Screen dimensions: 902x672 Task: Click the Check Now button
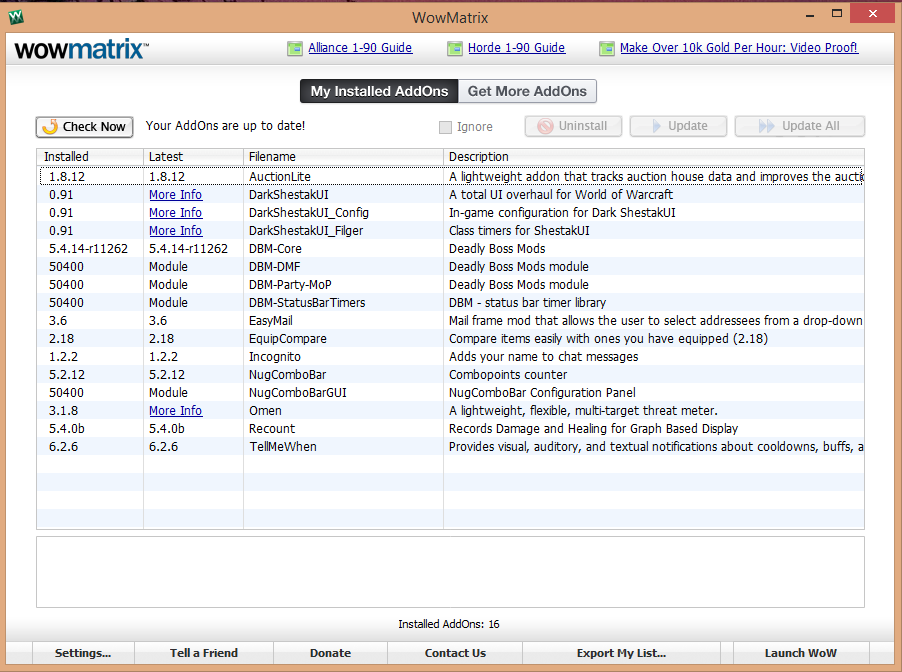85,127
